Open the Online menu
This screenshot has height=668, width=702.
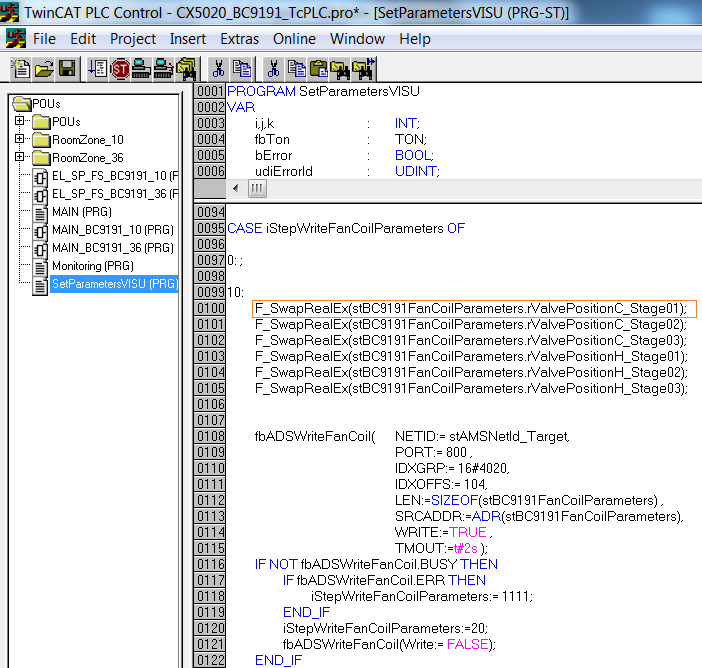coord(294,39)
